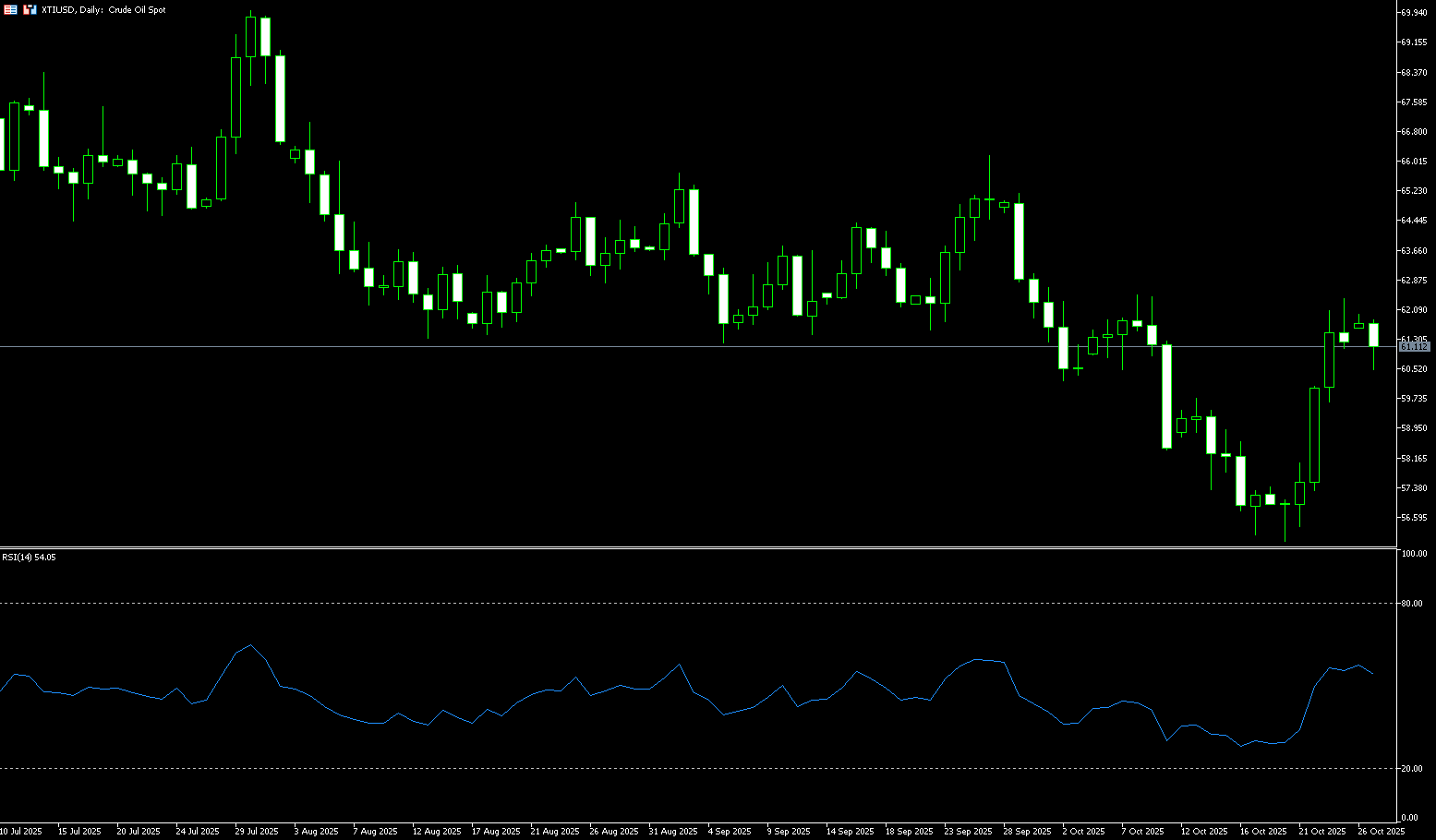Click the 20.00 RSI scale label
This screenshot has width=1436, height=840.
[x=1411, y=769]
